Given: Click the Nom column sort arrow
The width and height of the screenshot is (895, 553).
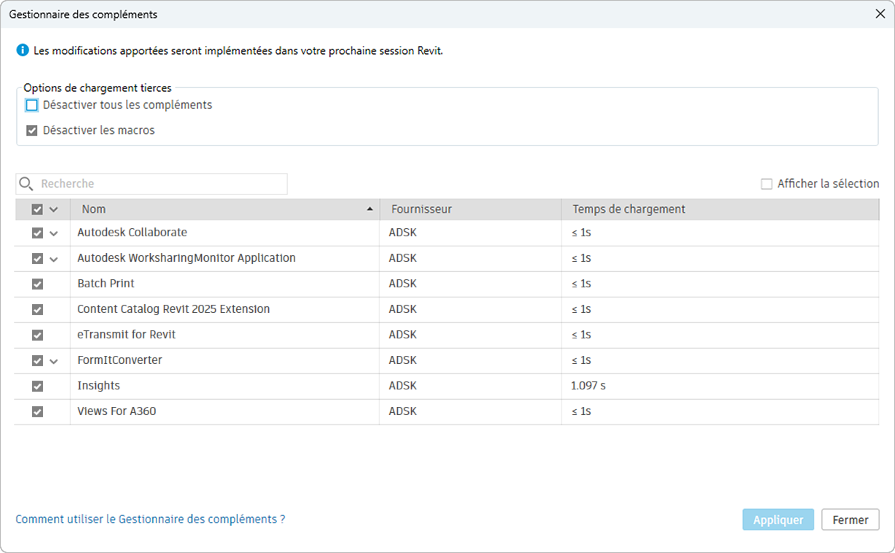Looking at the screenshot, I should pos(370,210).
